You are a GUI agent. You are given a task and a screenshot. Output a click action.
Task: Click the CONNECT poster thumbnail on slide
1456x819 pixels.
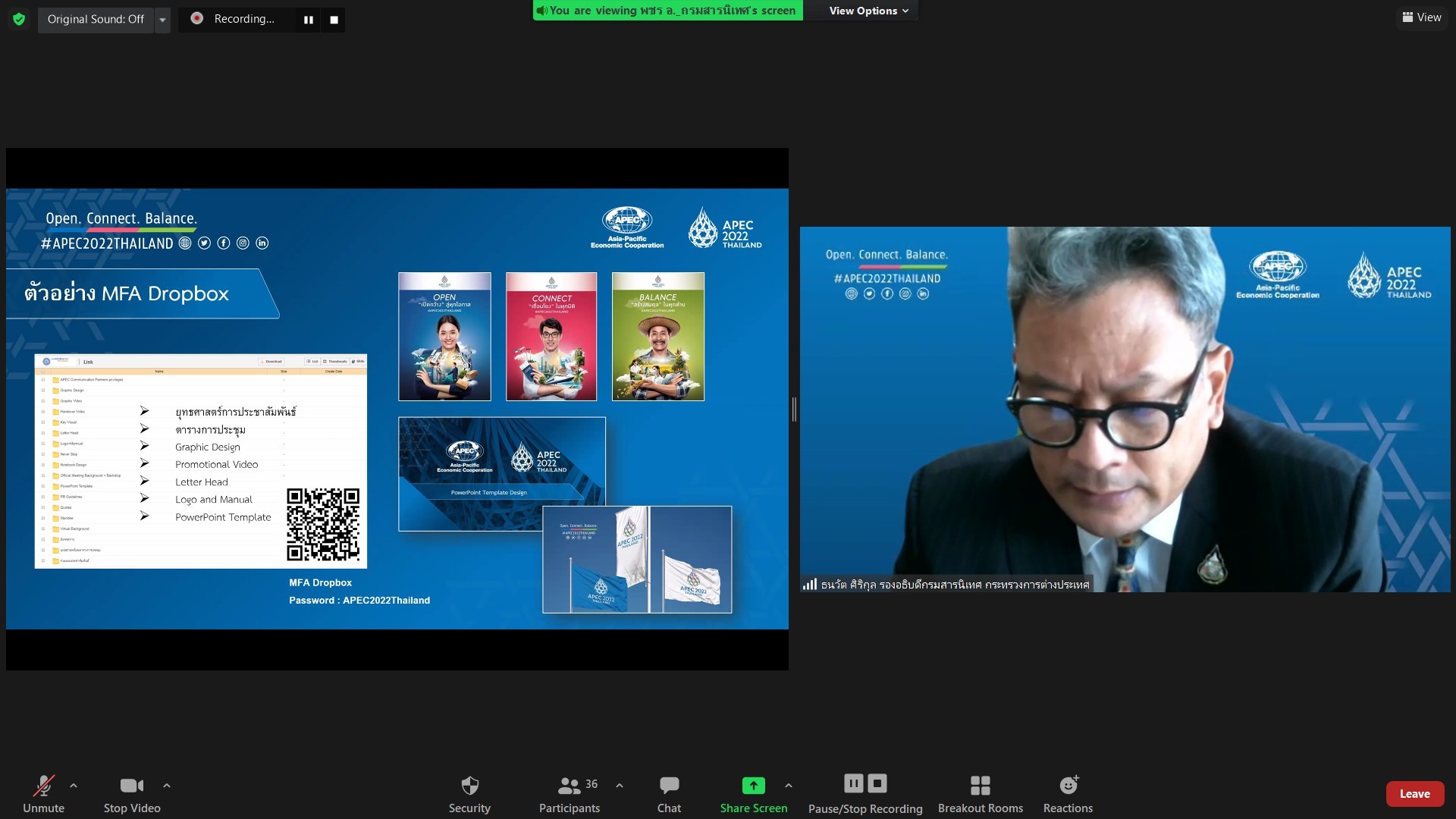tap(551, 337)
